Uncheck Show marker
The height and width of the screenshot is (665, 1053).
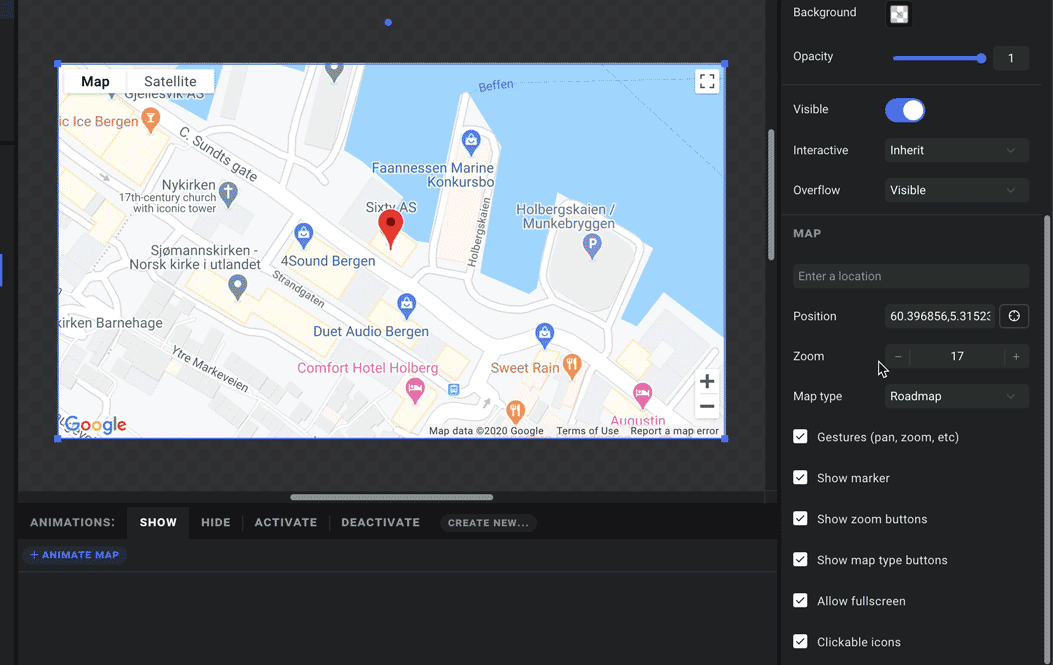800,478
